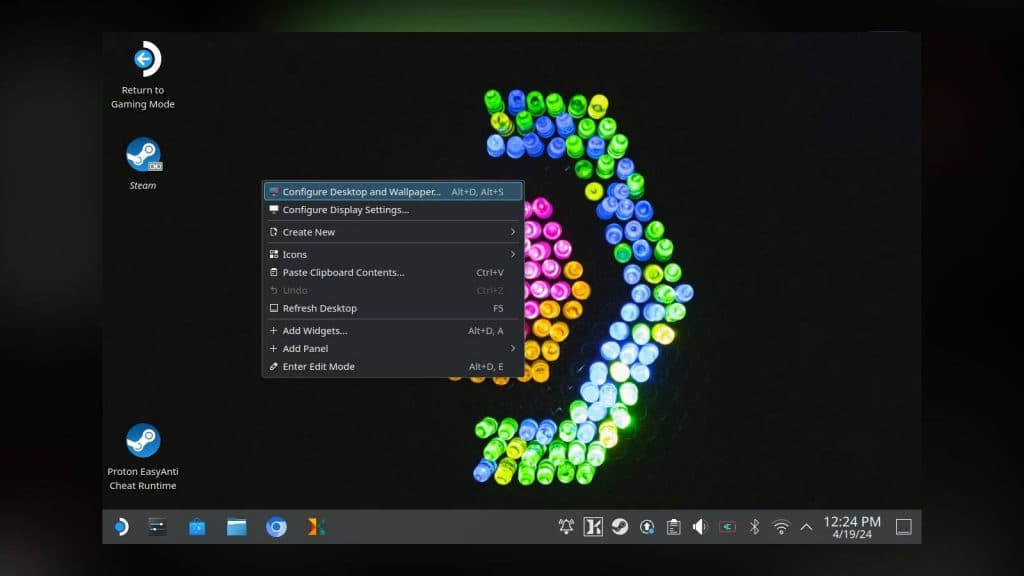Launch Dolphin file manager from taskbar
Image resolution: width=1024 pixels, height=576 pixels.
pos(237,527)
